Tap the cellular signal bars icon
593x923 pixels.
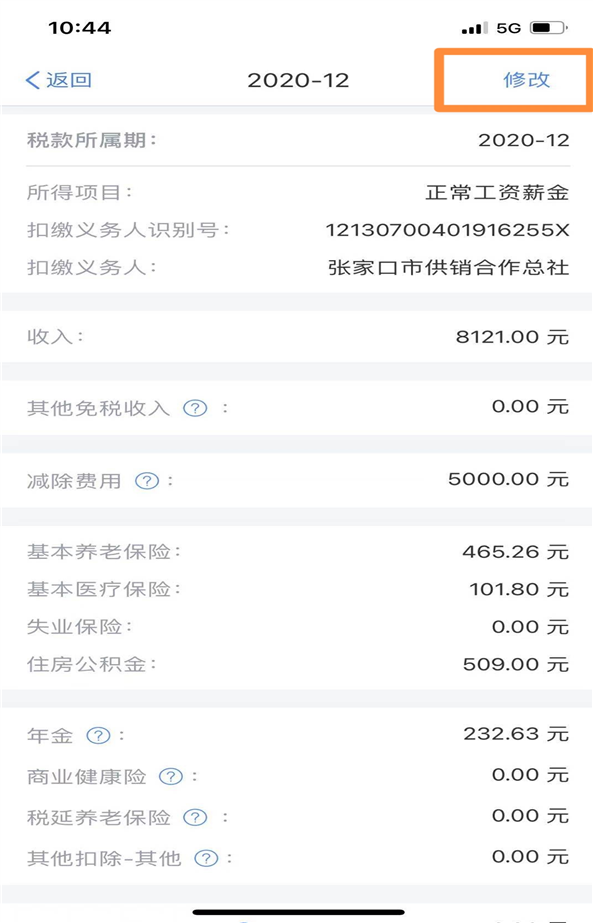474,28
